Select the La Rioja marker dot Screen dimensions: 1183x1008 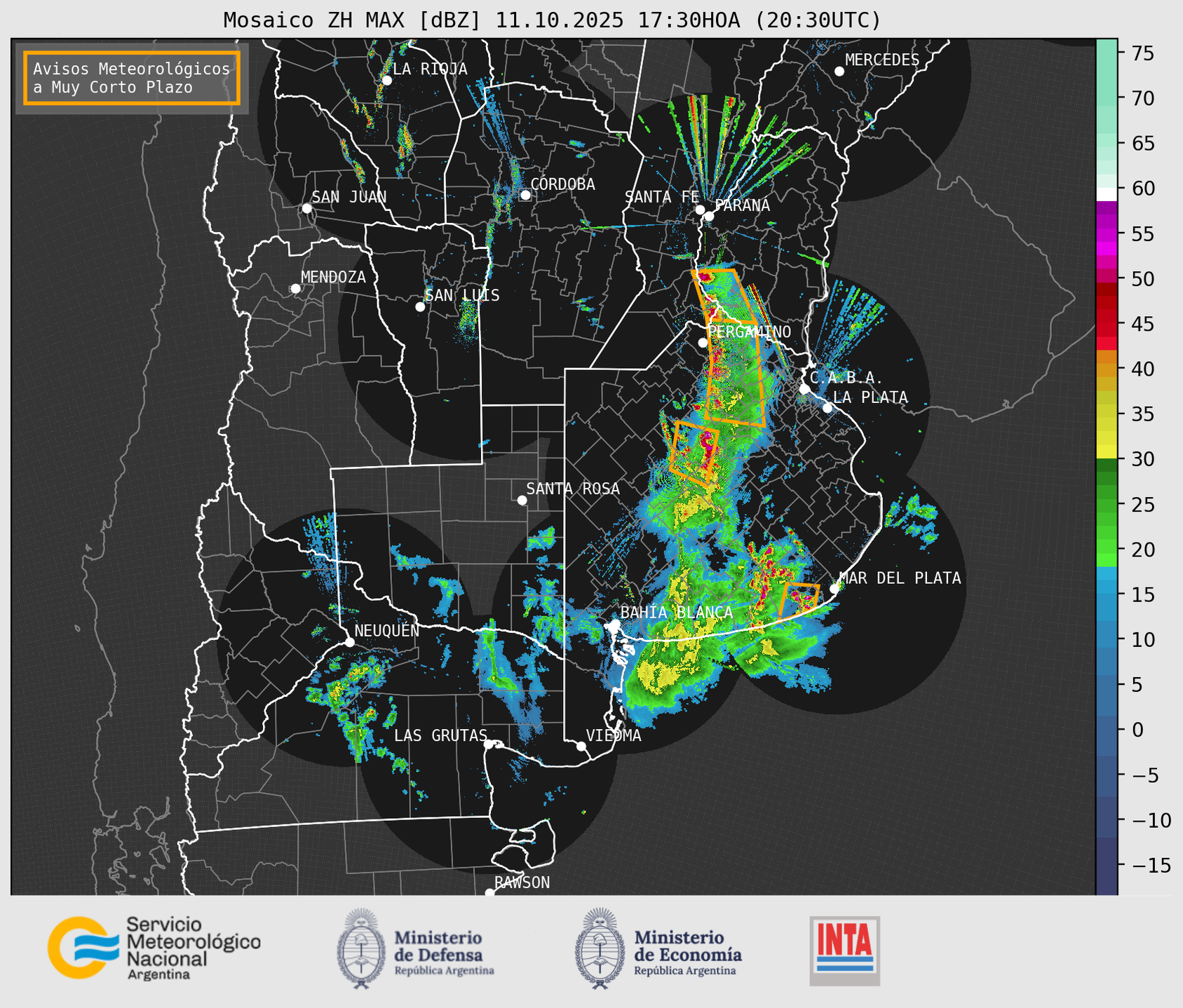[x=386, y=81]
